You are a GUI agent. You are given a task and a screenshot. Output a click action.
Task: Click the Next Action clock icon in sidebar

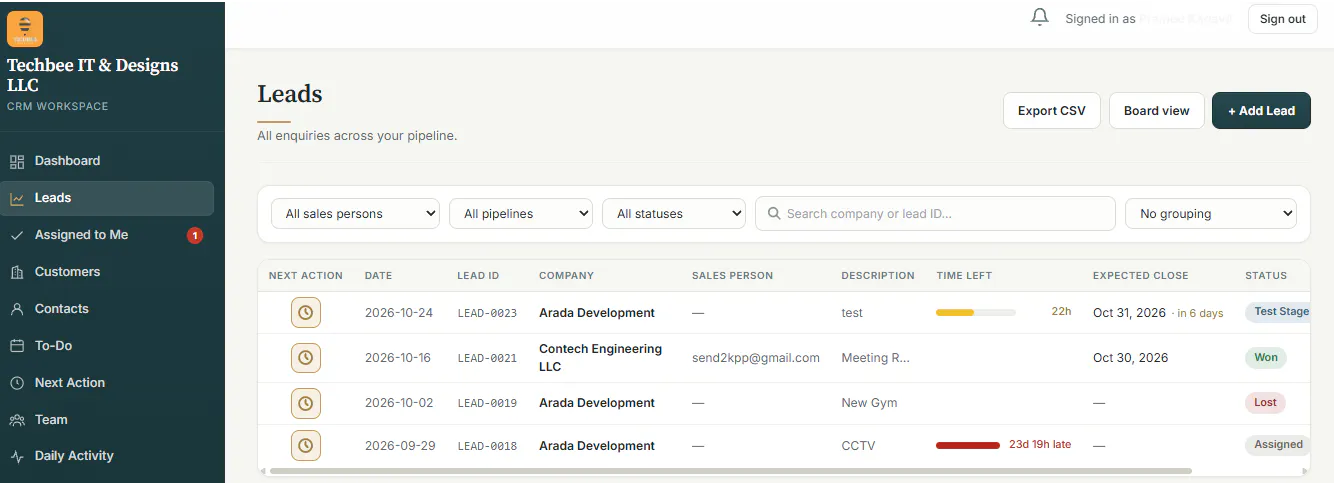coord(17,383)
